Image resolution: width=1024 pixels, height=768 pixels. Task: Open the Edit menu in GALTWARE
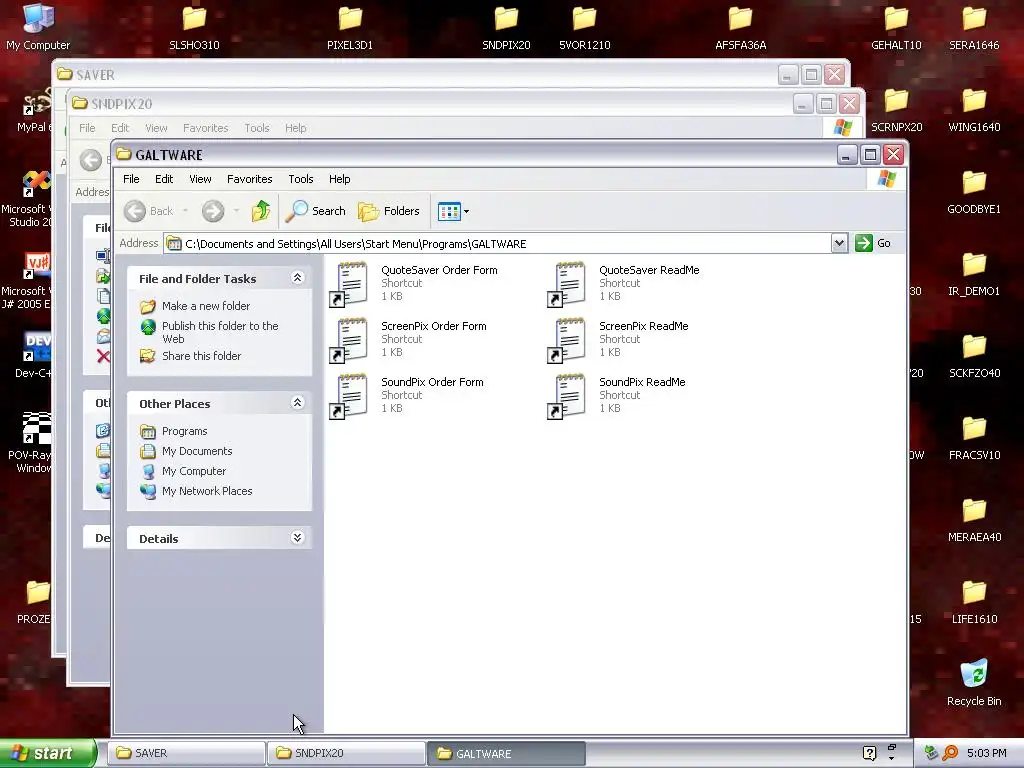164,179
